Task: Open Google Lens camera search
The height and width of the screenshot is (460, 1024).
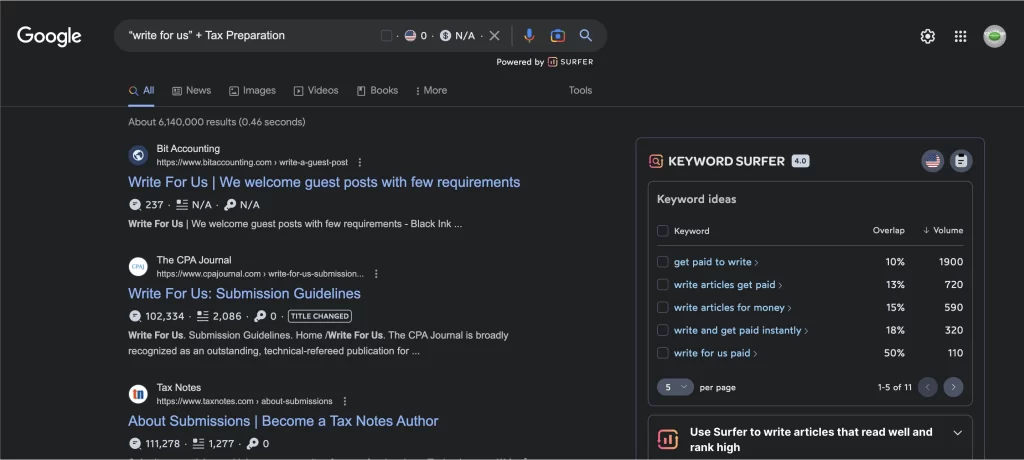Action: [557, 36]
